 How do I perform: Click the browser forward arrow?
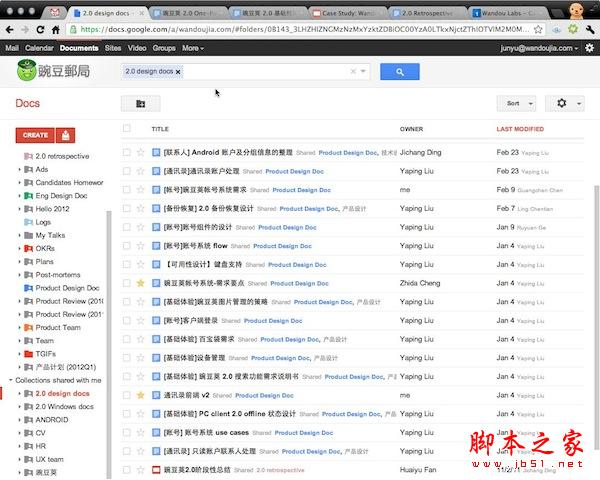[x=25, y=29]
